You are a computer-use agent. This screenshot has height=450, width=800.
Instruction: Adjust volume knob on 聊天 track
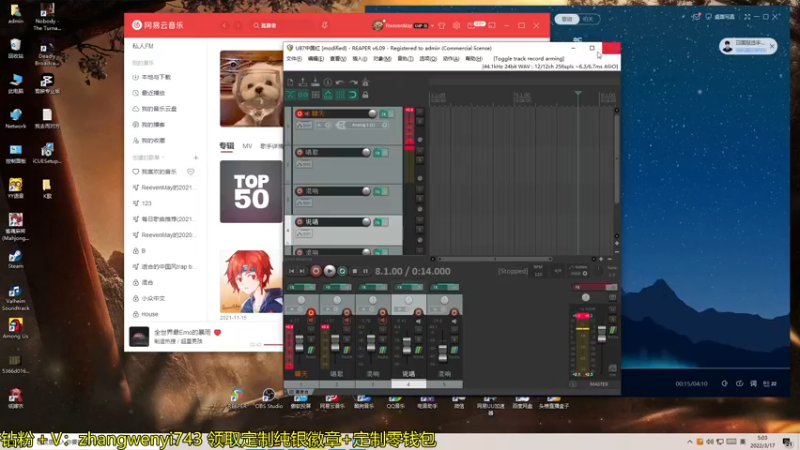pos(372,113)
